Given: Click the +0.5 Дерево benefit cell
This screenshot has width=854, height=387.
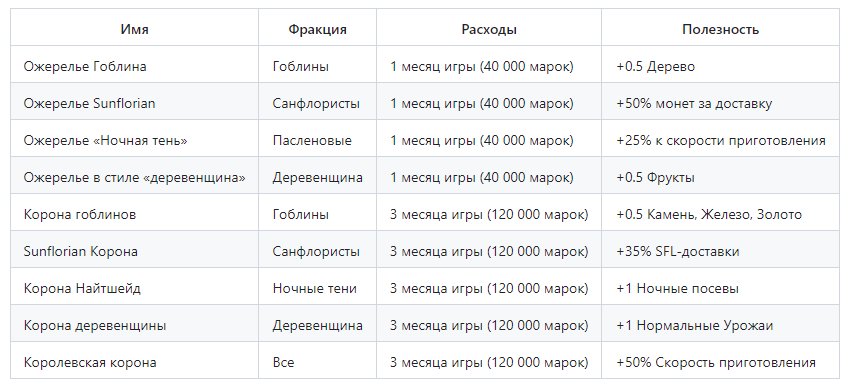Looking at the screenshot, I should (x=721, y=66).
